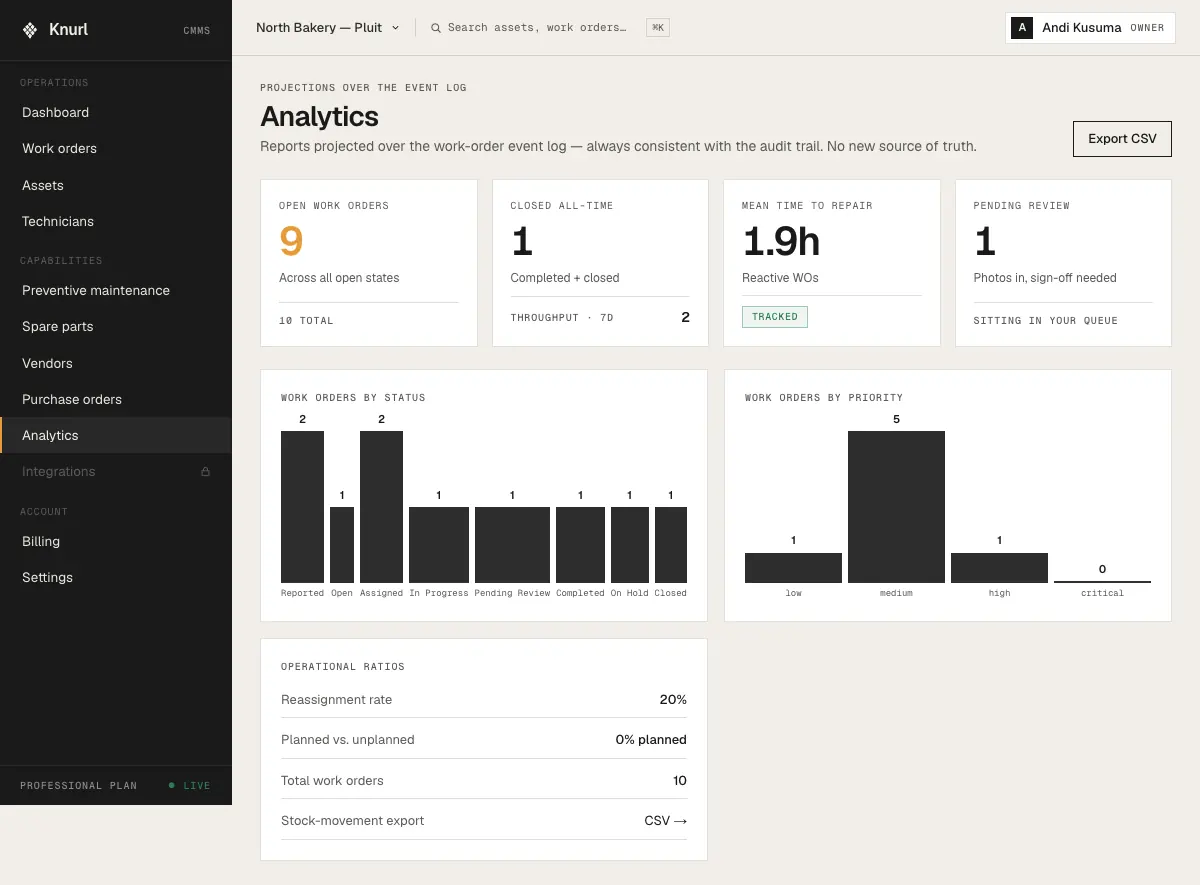Click the Mean Time to Repair card
Screen dimensions: 1200x885
coord(832,263)
